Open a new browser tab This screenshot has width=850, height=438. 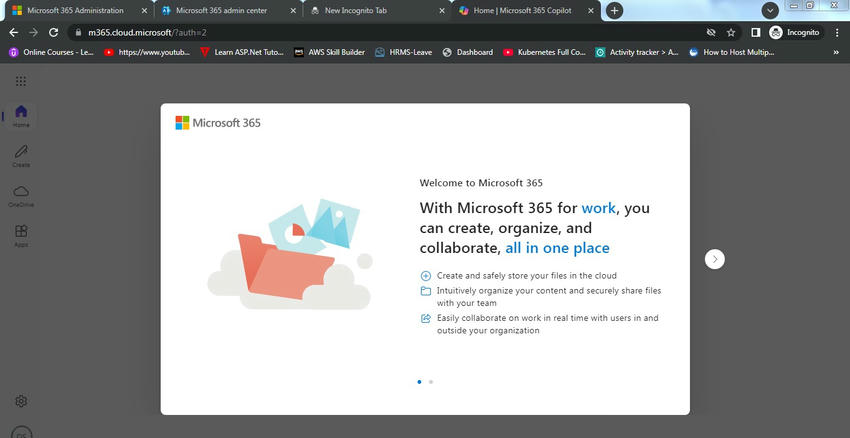tap(614, 10)
